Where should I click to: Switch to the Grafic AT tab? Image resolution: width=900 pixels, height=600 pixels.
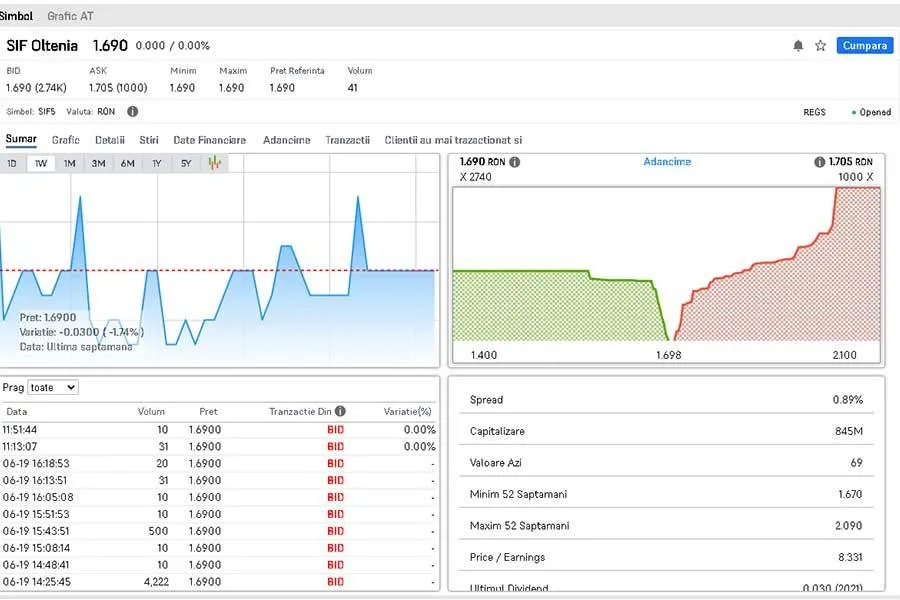70,16
